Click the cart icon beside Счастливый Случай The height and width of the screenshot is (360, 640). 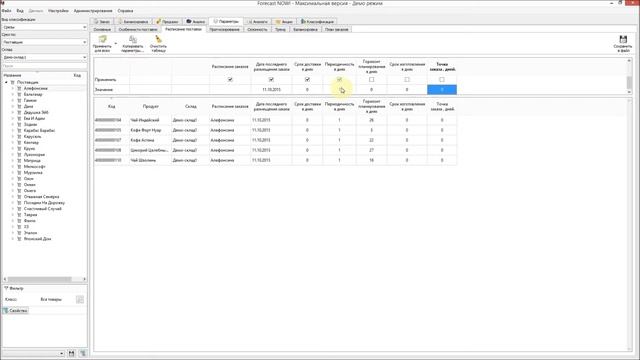[x=19, y=209]
